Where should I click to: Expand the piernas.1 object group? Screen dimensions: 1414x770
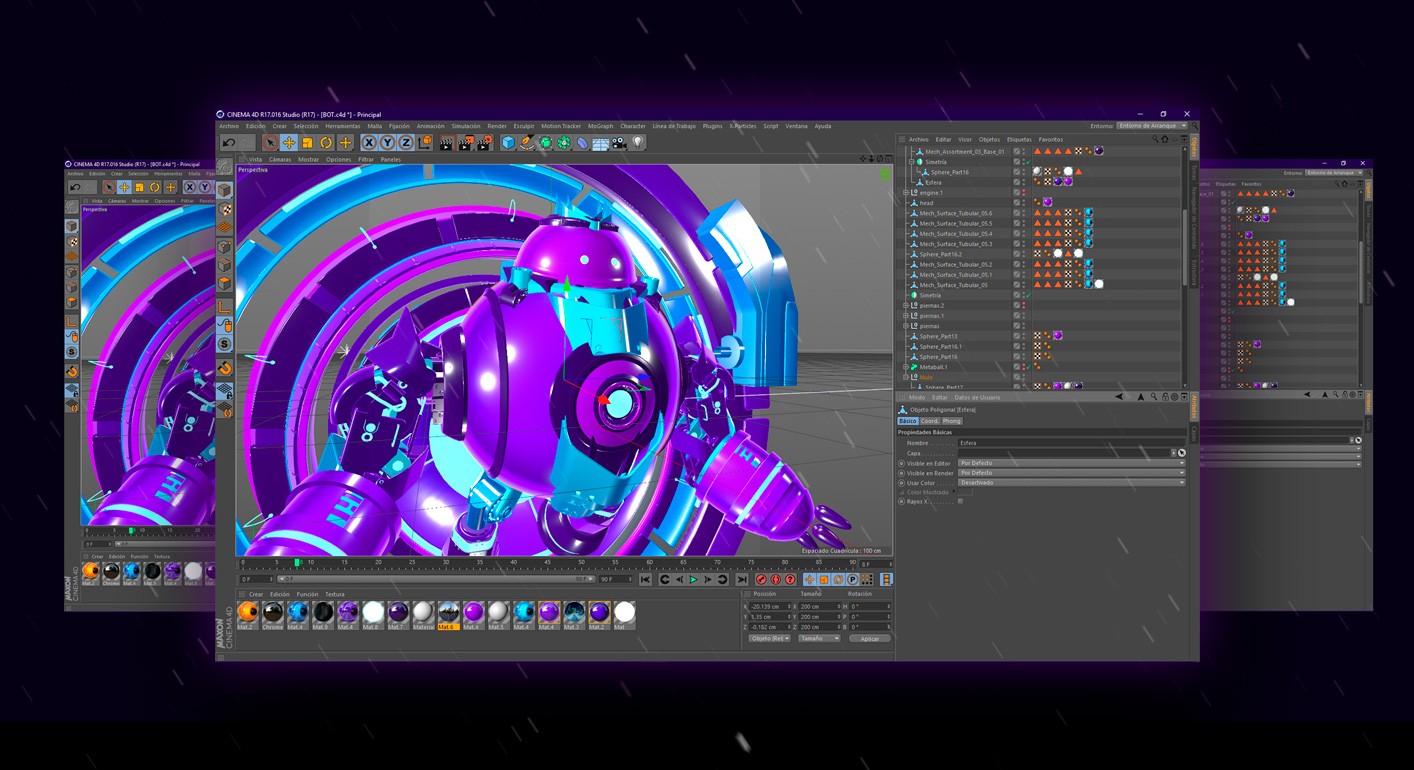point(905,315)
